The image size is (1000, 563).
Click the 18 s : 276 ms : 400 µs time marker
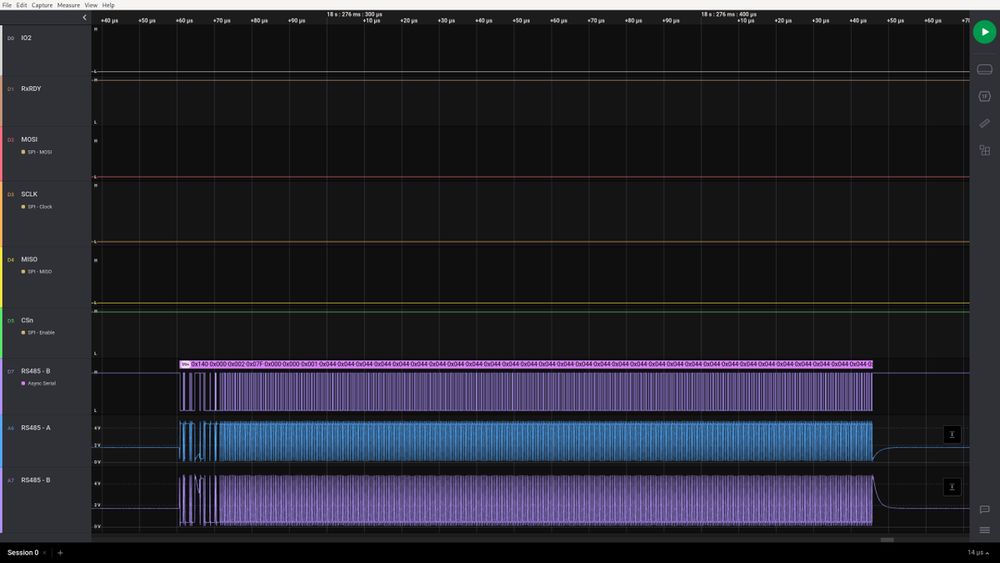pyautogui.click(x=728, y=14)
